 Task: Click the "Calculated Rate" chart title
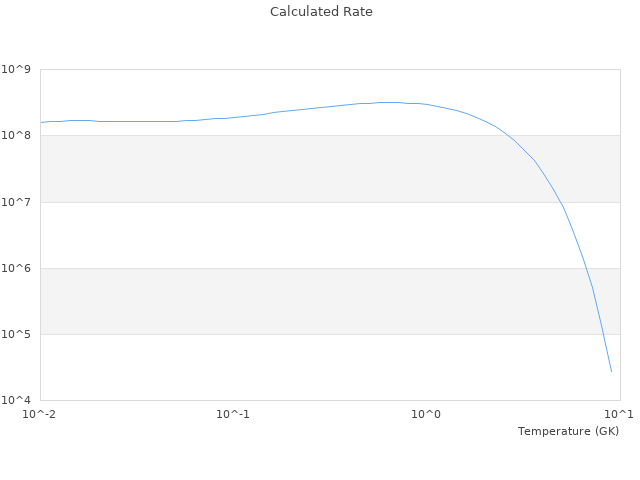321,12
